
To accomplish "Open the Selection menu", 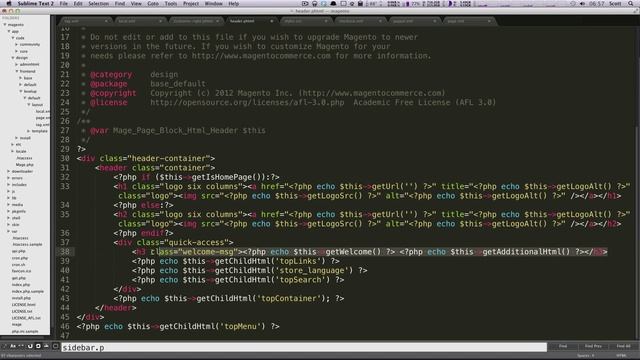I will [x=99, y=3].
